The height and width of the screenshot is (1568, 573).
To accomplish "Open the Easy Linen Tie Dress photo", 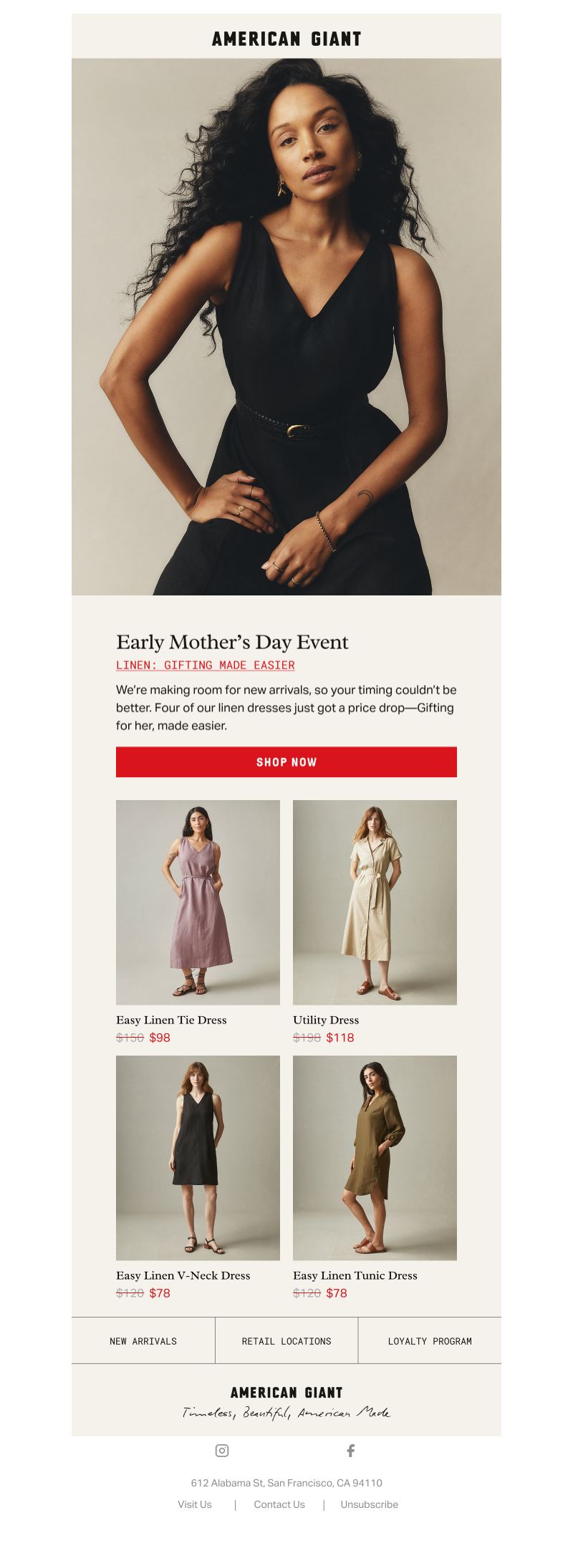I will click(198, 902).
